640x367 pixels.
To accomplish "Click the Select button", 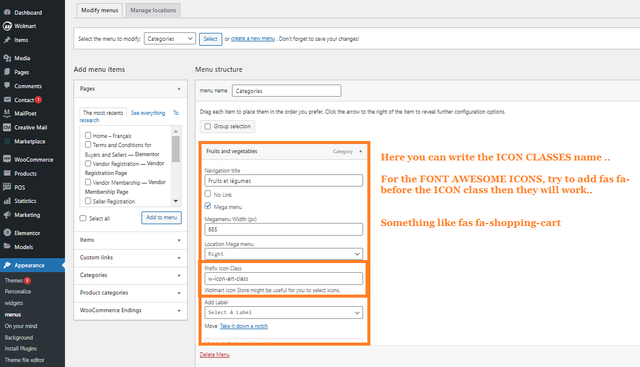I will (211, 39).
